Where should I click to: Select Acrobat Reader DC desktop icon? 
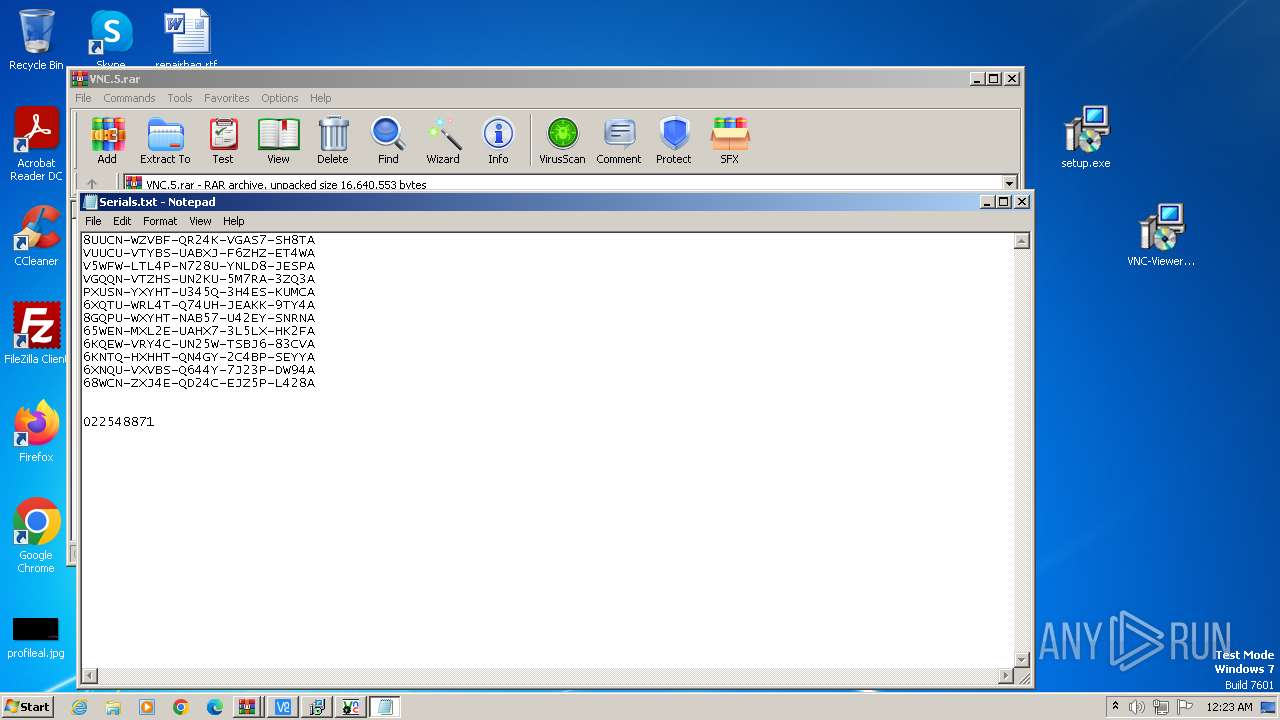[36, 145]
